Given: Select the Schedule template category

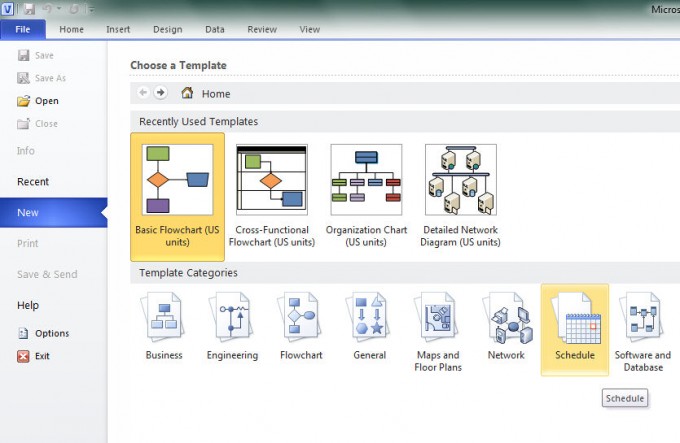Looking at the screenshot, I should [x=574, y=326].
